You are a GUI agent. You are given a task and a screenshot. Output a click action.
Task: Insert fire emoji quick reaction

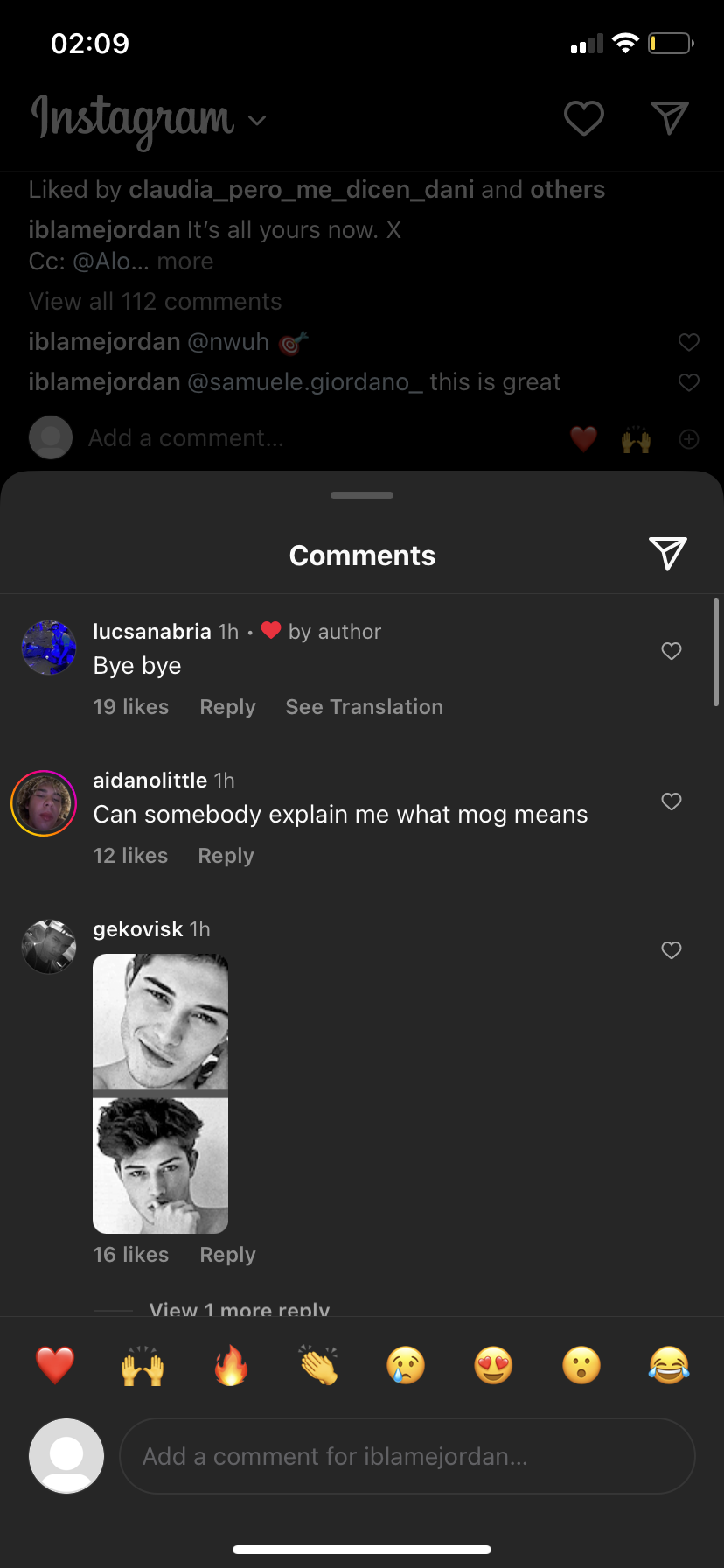point(231,1365)
